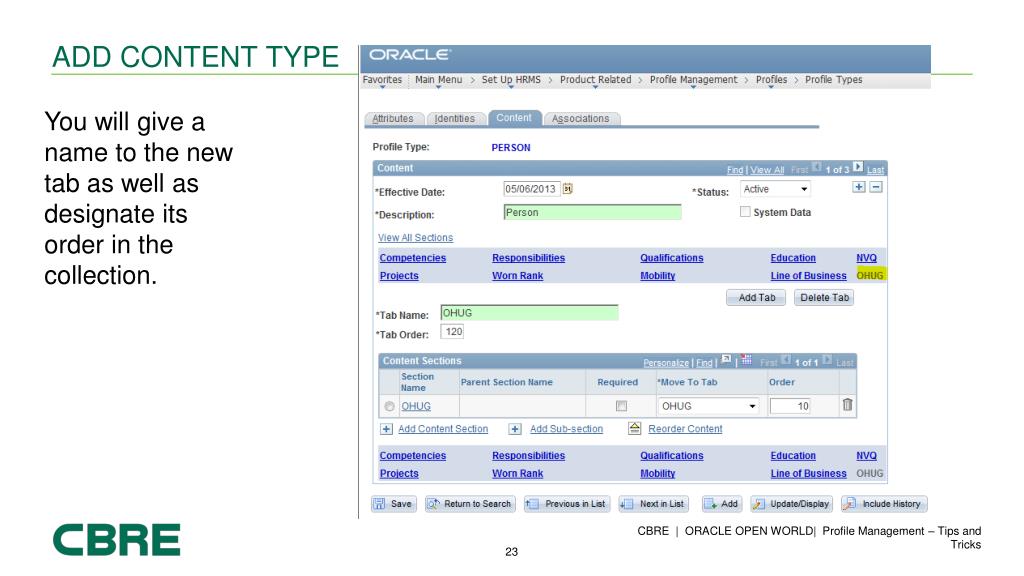Image resolution: width=1024 pixels, height=576 pixels.
Task: Click the Reorder Content icon
Action: pos(634,428)
